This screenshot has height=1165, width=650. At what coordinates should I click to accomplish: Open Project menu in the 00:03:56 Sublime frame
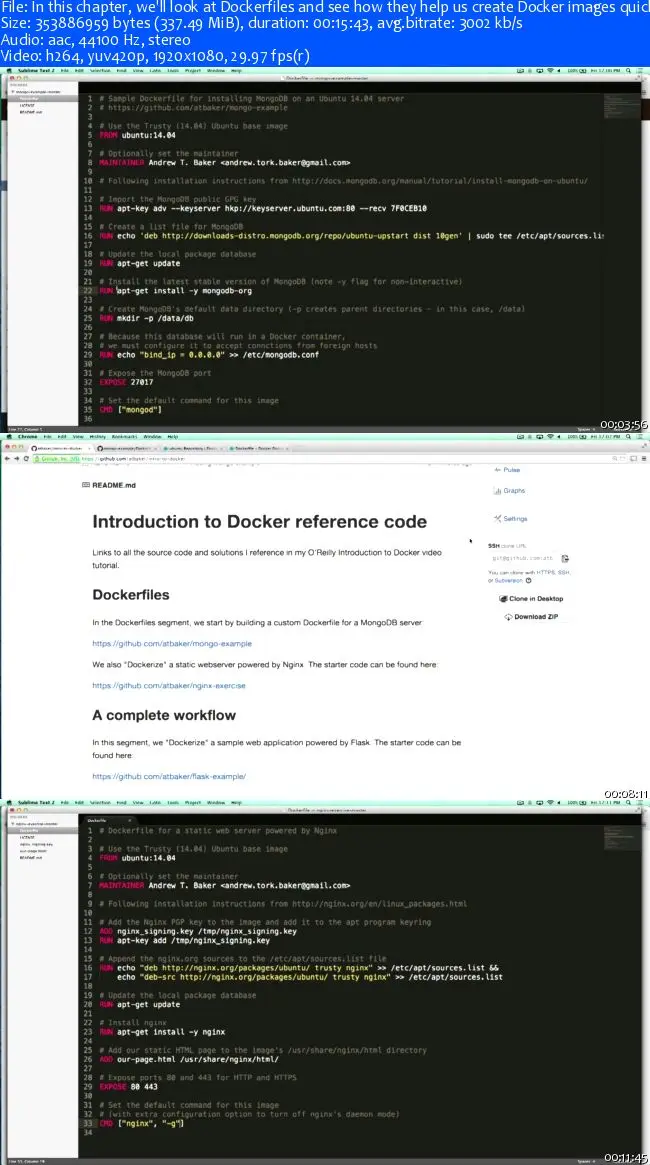[193, 71]
